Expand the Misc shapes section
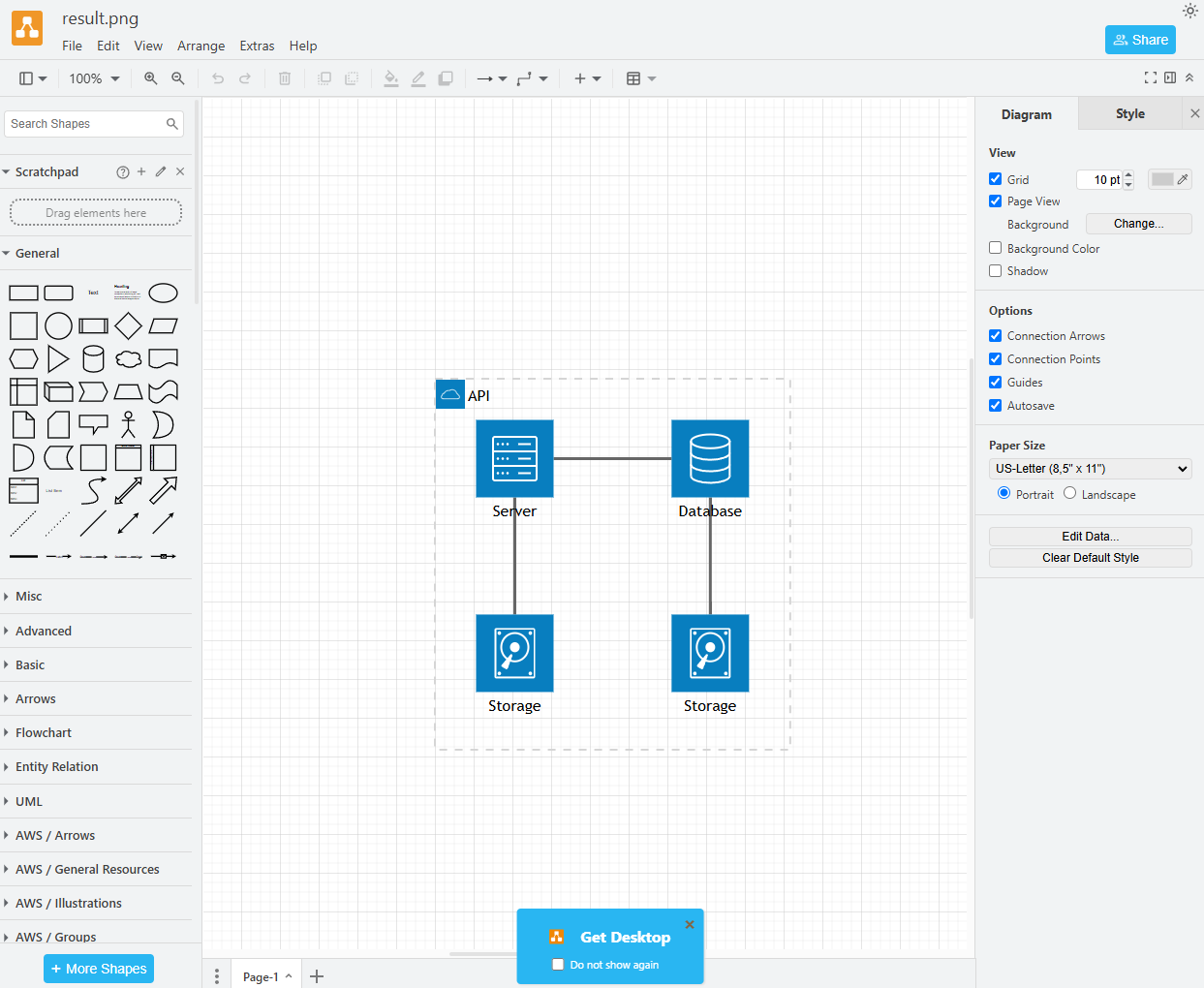This screenshot has height=988, width=1204. coord(96,597)
